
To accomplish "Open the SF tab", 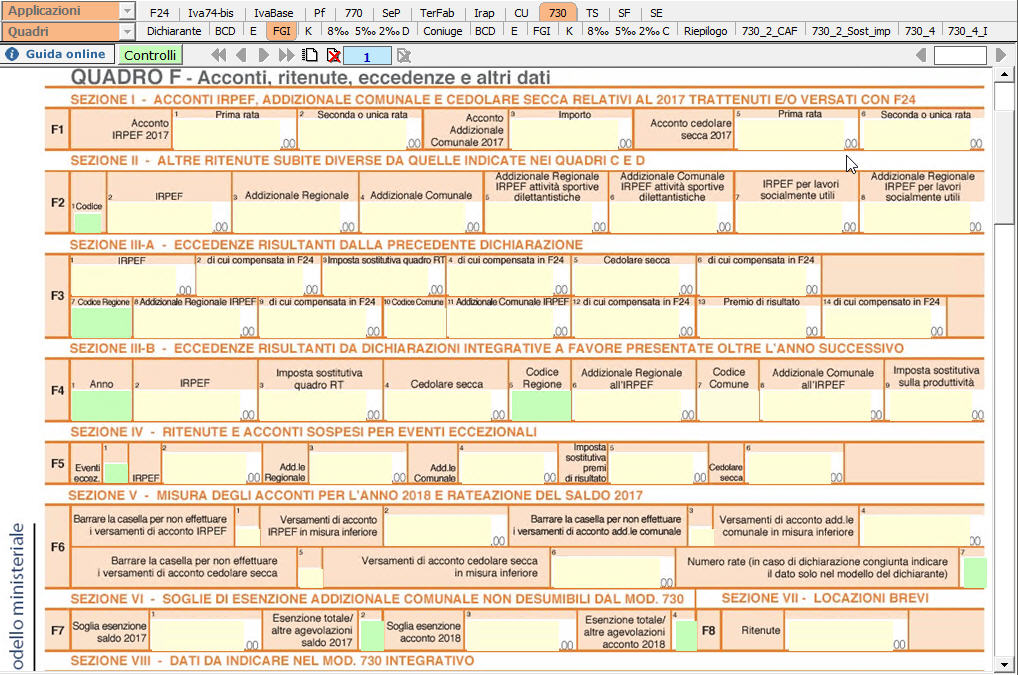I will 624,12.
